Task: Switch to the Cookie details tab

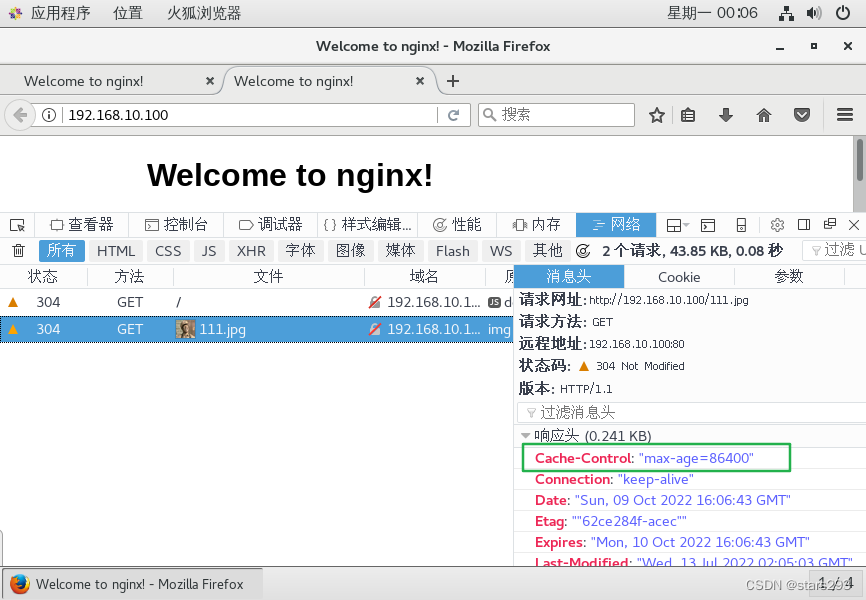Action: [x=679, y=276]
